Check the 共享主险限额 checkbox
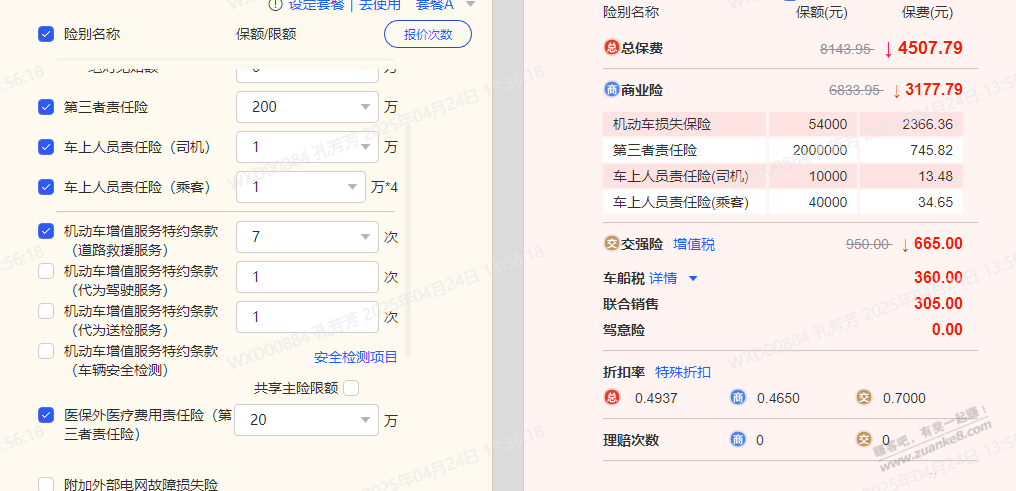Image resolution: width=1016 pixels, height=491 pixels. click(x=351, y=388)
